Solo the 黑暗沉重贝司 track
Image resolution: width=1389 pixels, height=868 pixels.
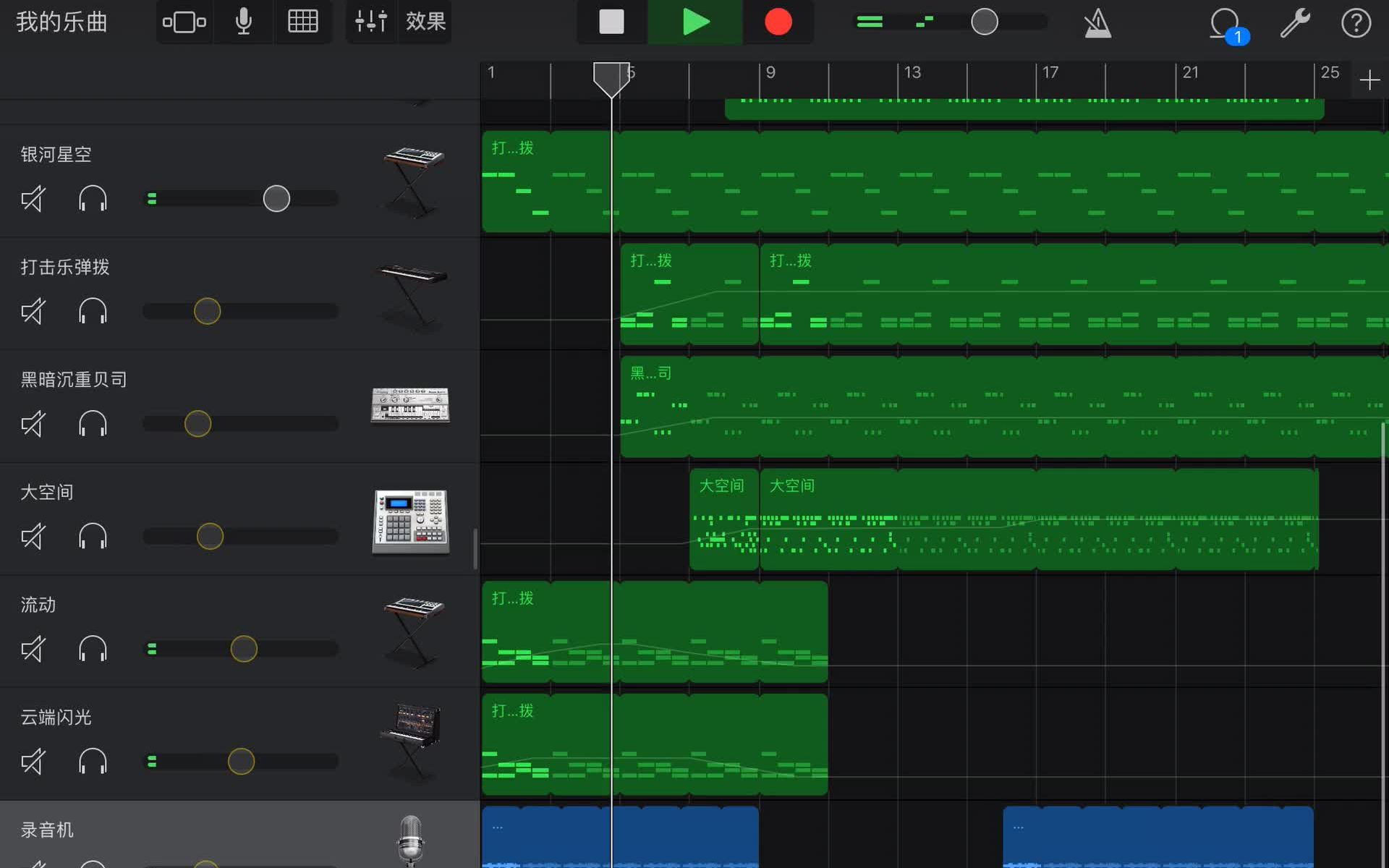tap(93, 424)
